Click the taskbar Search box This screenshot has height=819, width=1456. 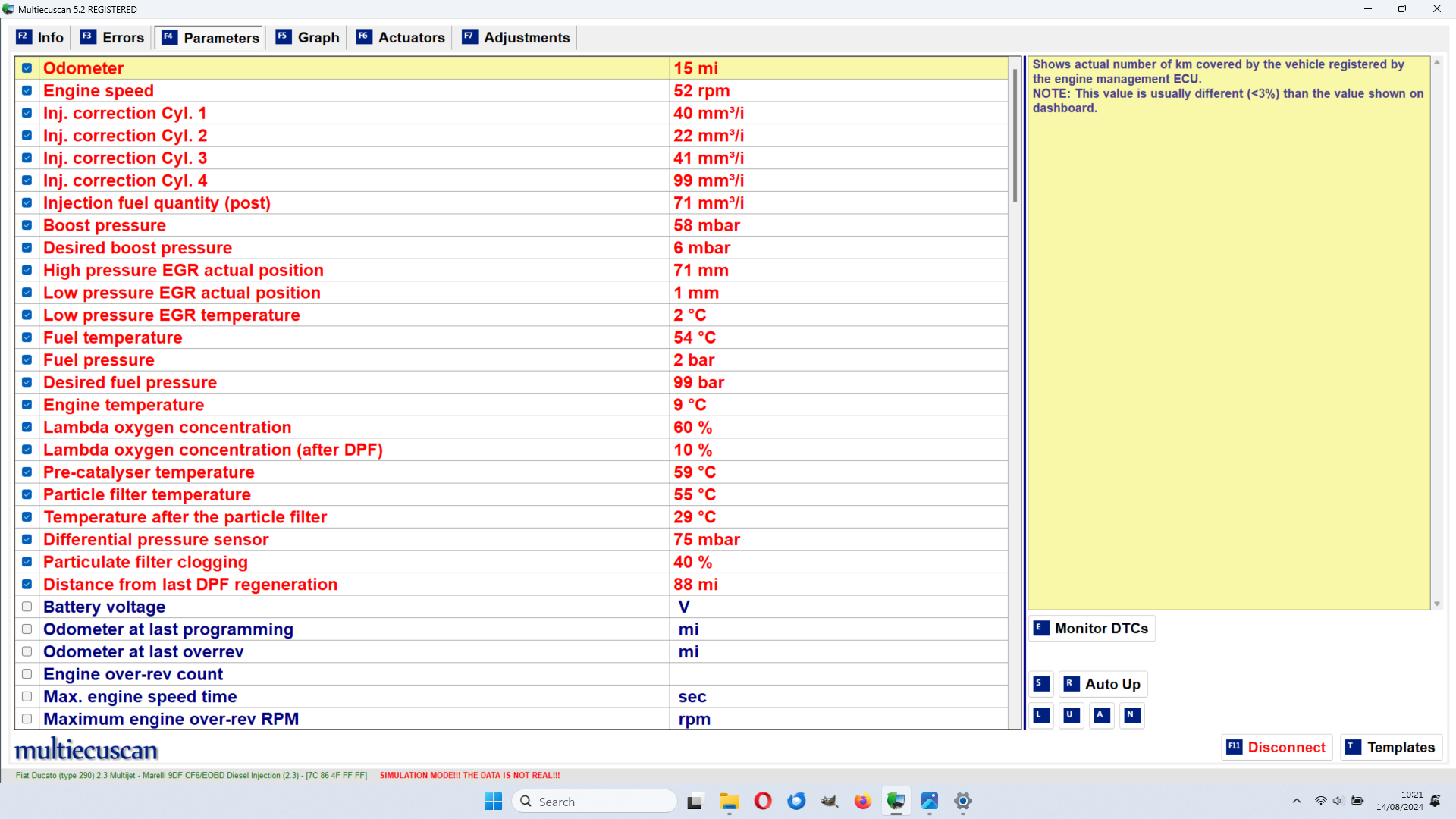coord(595,802)
